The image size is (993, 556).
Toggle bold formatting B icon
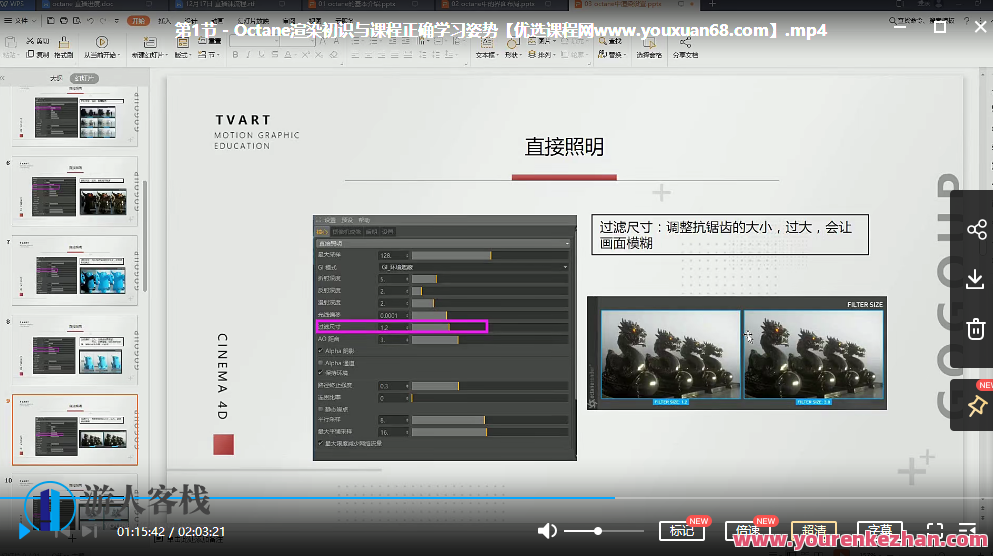[235, 55]
